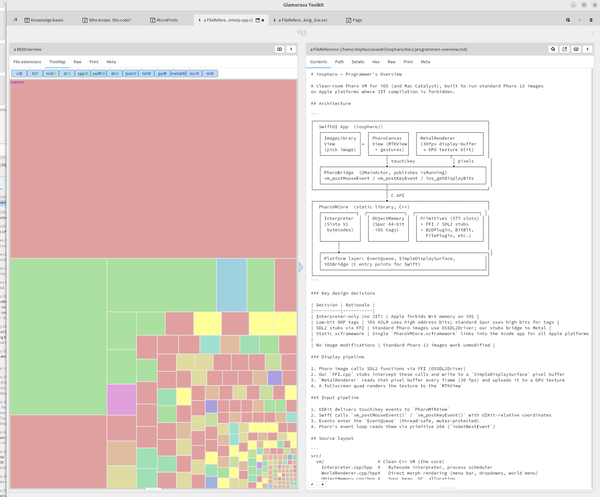Toggle the 'st' file extension filter
600x497 pixels.
click(x=67, y=73)
